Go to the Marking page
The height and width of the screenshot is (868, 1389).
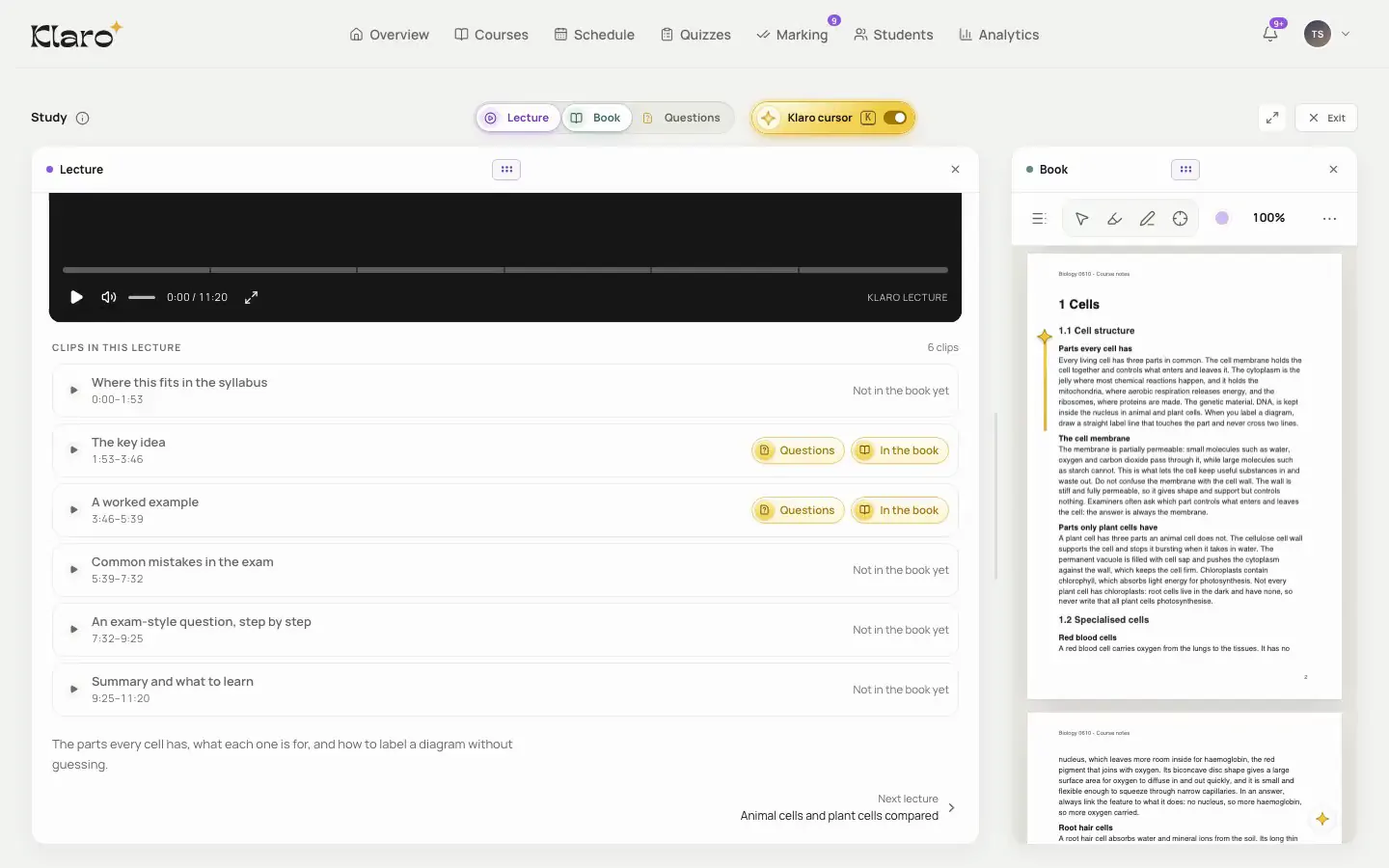point(792,35)
